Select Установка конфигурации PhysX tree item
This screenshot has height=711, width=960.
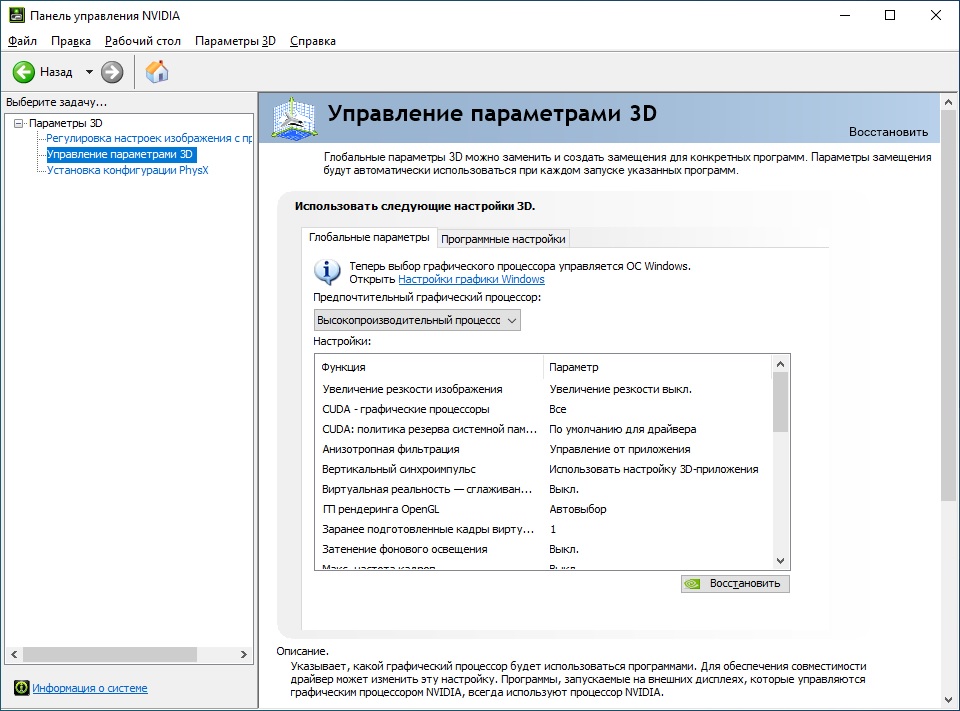127,170
